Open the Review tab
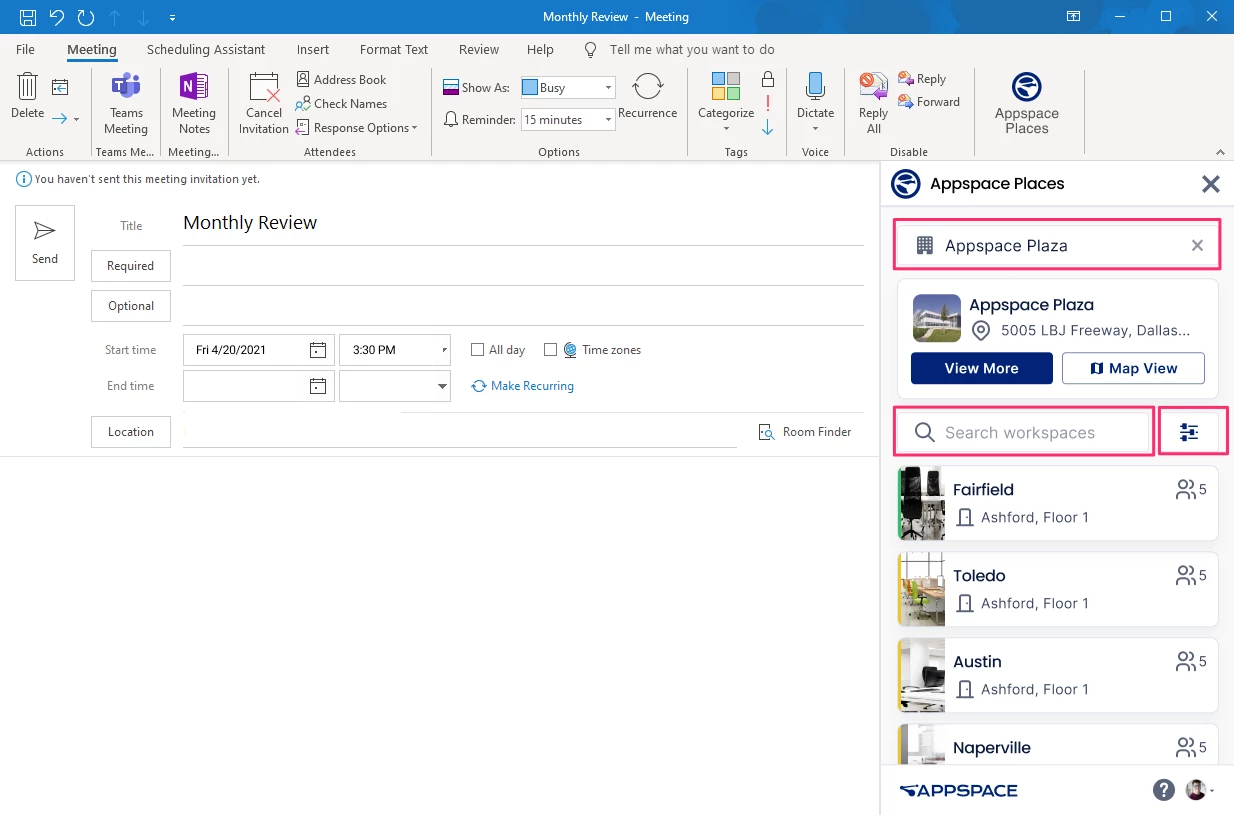The image size is (1234, 815). (479, 49)
